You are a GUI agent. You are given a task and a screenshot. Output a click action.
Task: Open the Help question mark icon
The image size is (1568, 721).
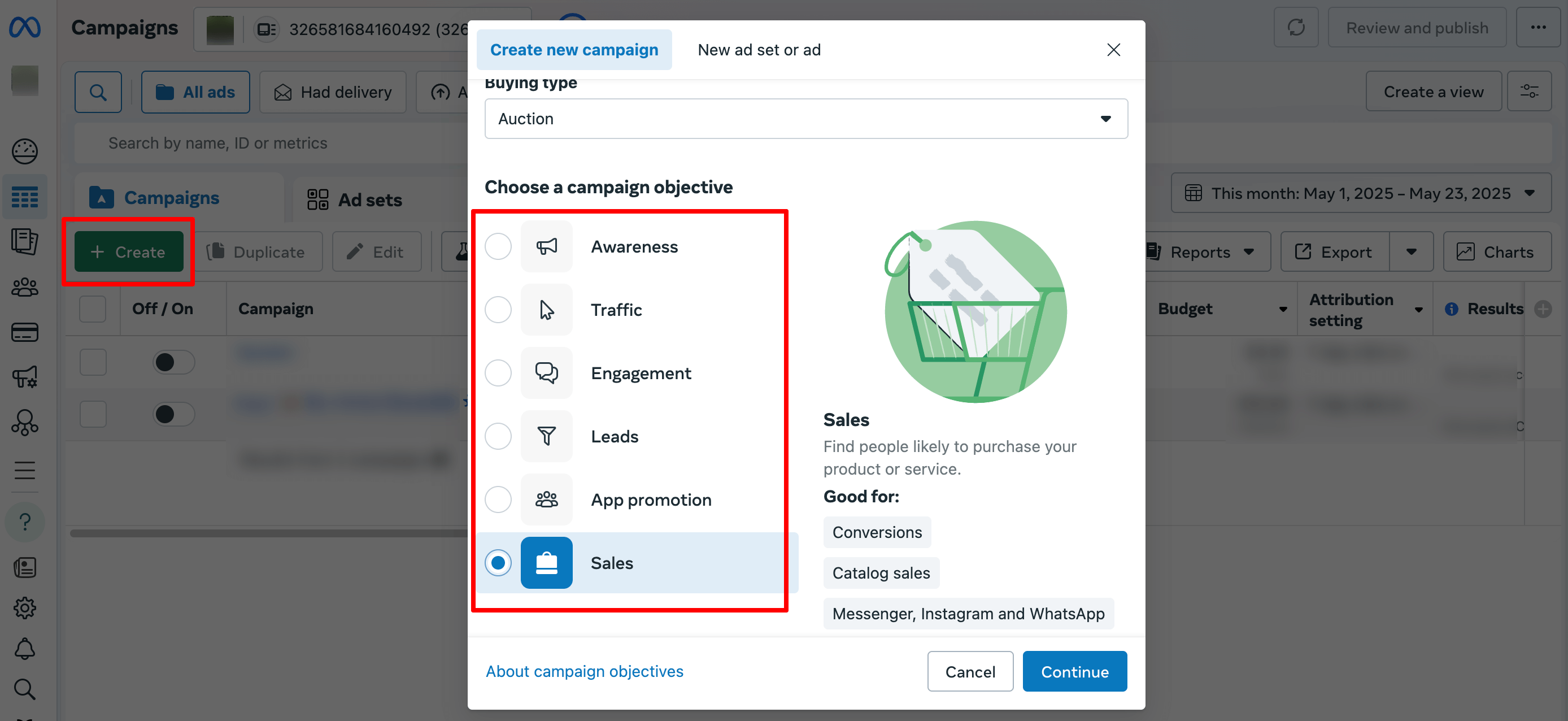tap(24, 522)
